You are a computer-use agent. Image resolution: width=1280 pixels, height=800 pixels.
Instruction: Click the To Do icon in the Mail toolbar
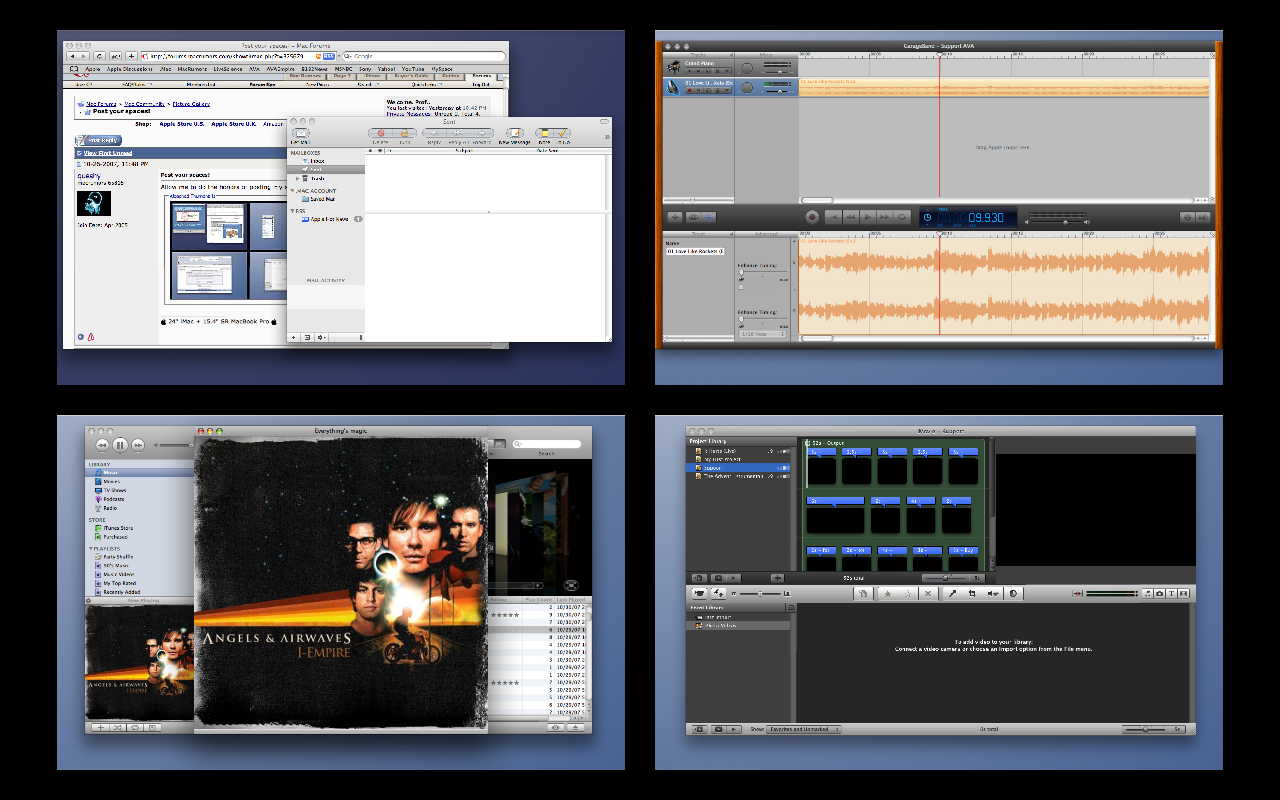(x=563, y=133)
